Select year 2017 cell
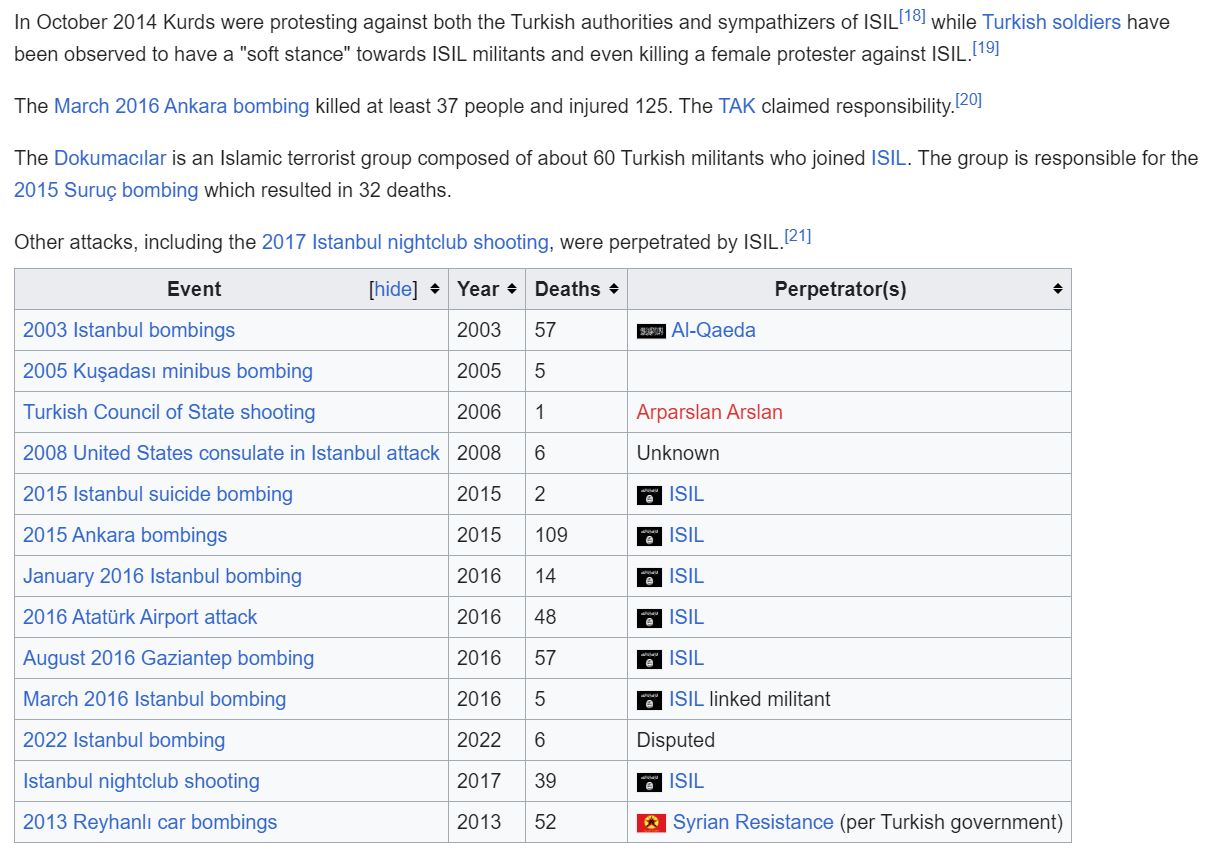This screenshot has height=850, width=1205. tap(487, 781)
